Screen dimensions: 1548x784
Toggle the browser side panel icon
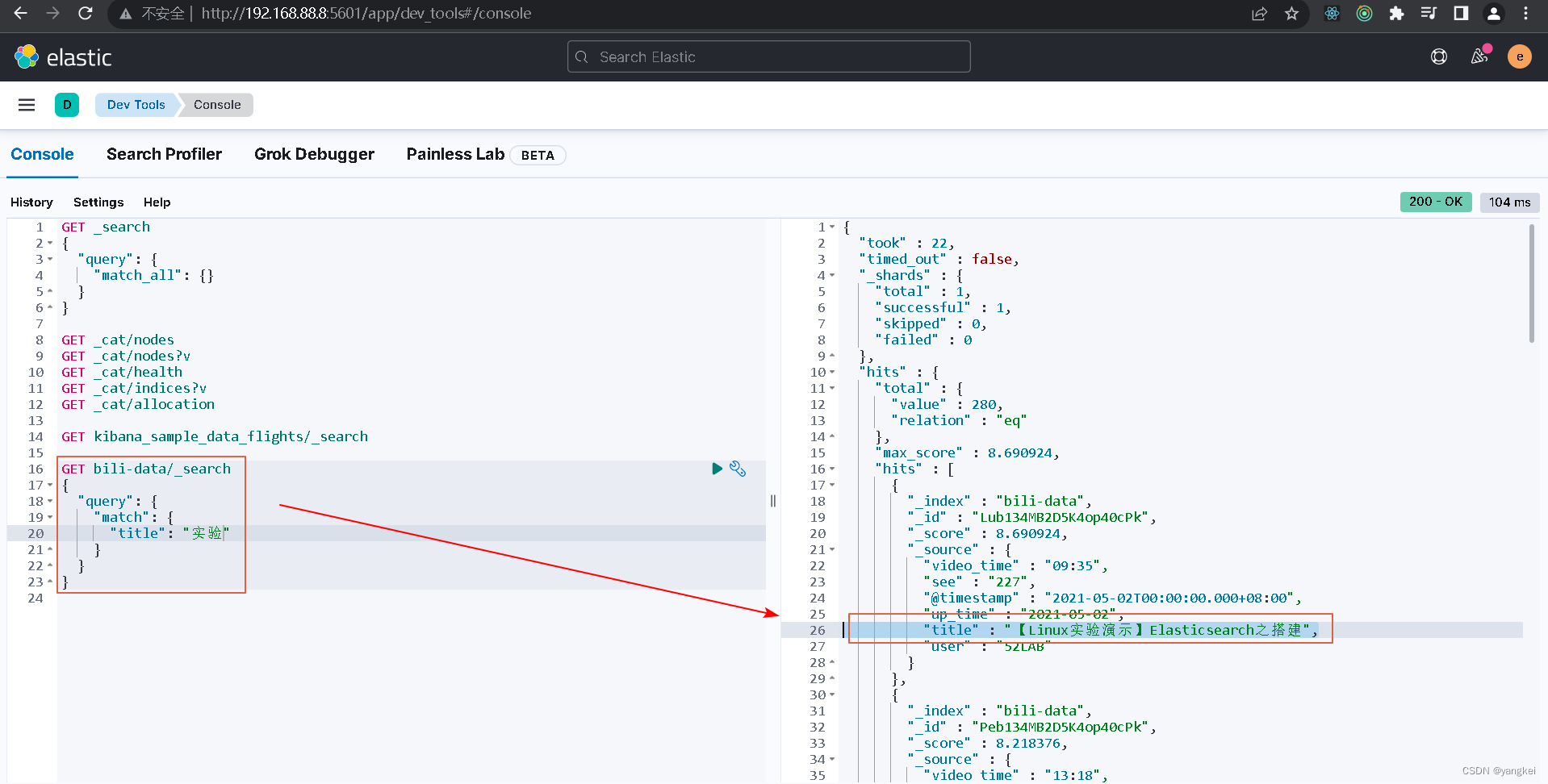pos(1461,14)
